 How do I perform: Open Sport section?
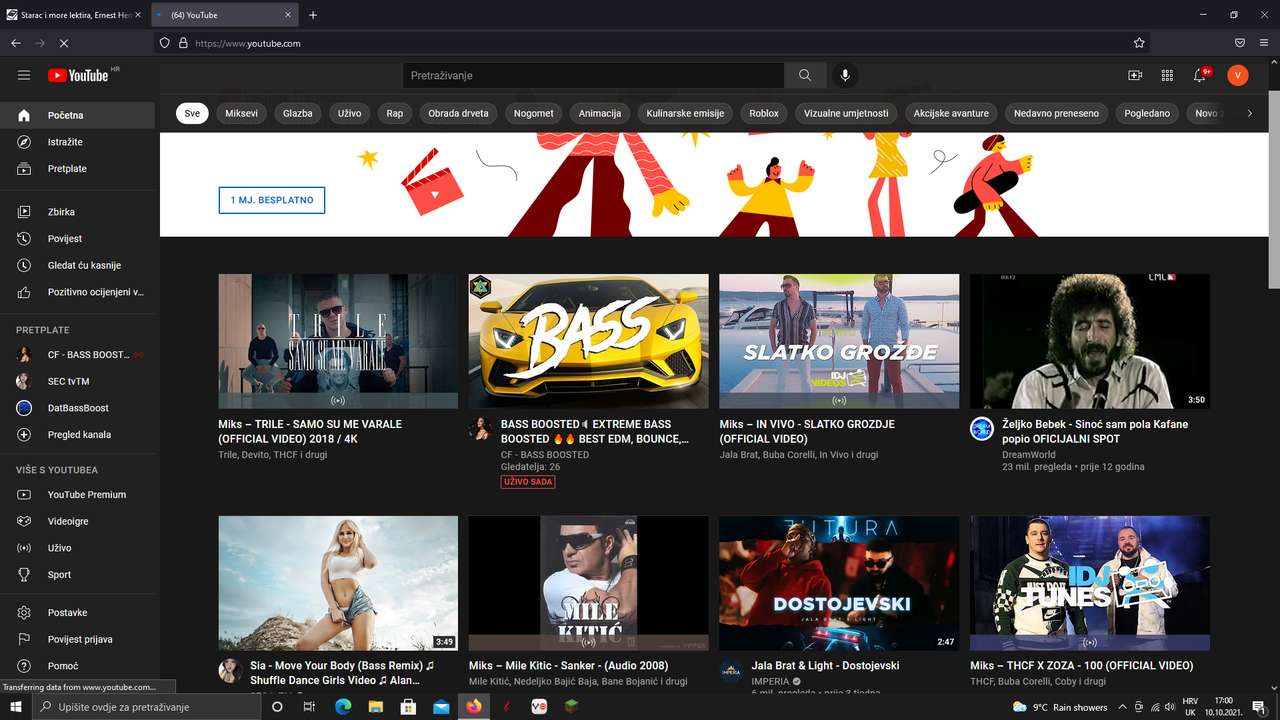[x=79, y=575]
